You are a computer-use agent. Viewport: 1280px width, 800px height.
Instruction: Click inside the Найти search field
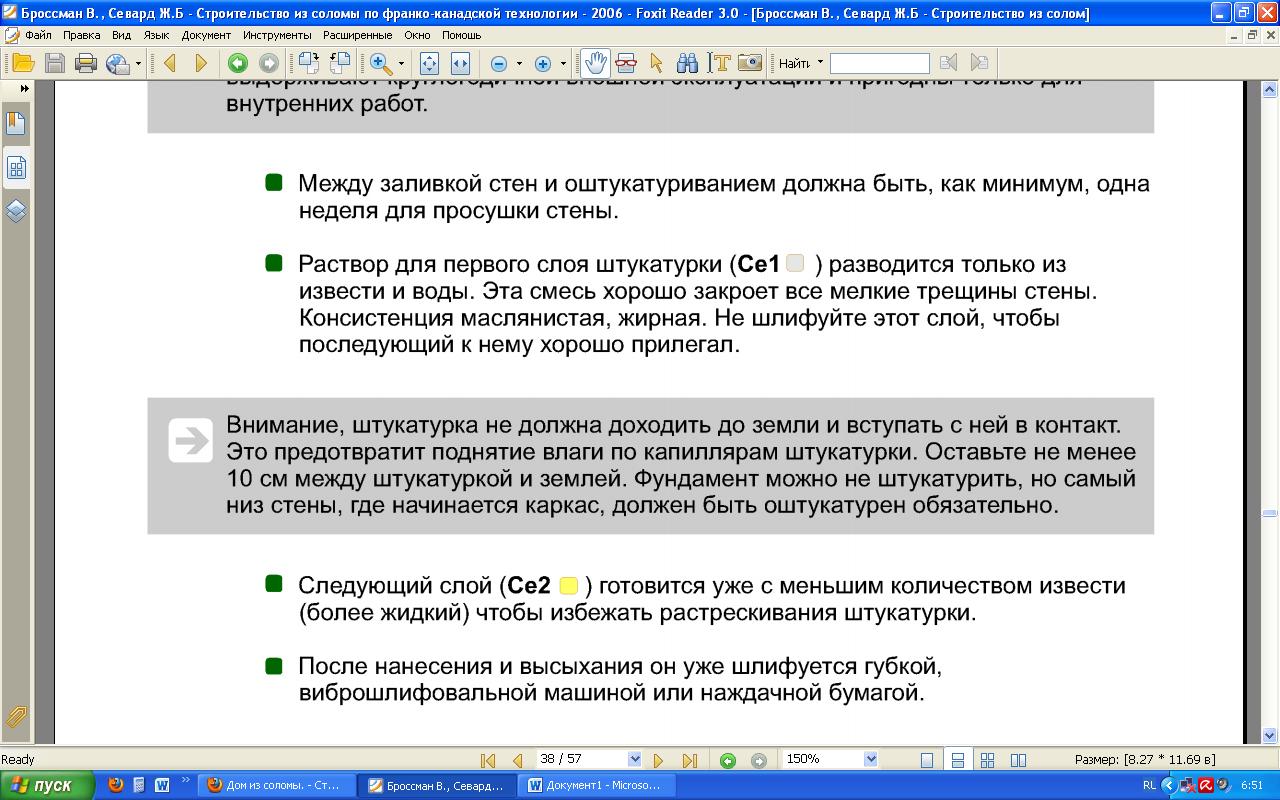(x=879, y=63)
